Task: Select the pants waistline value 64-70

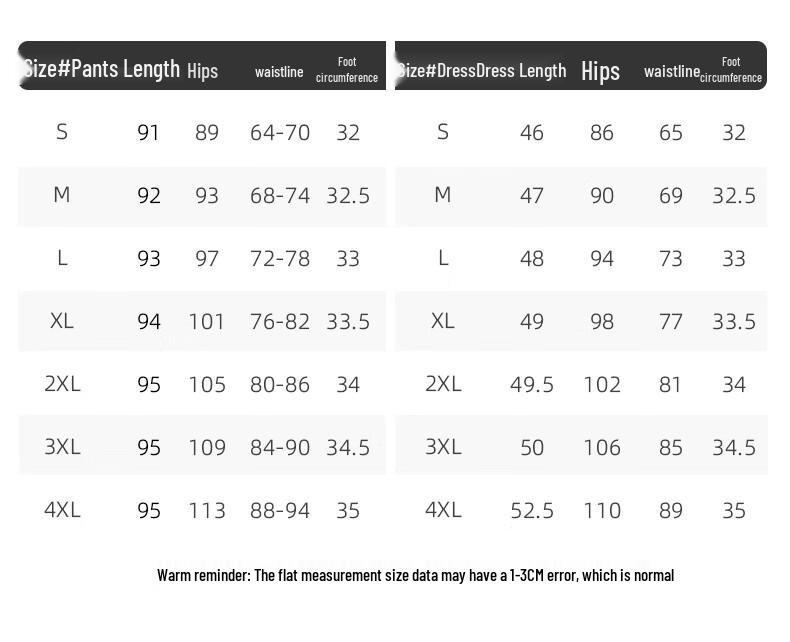Action: [280, 133]
